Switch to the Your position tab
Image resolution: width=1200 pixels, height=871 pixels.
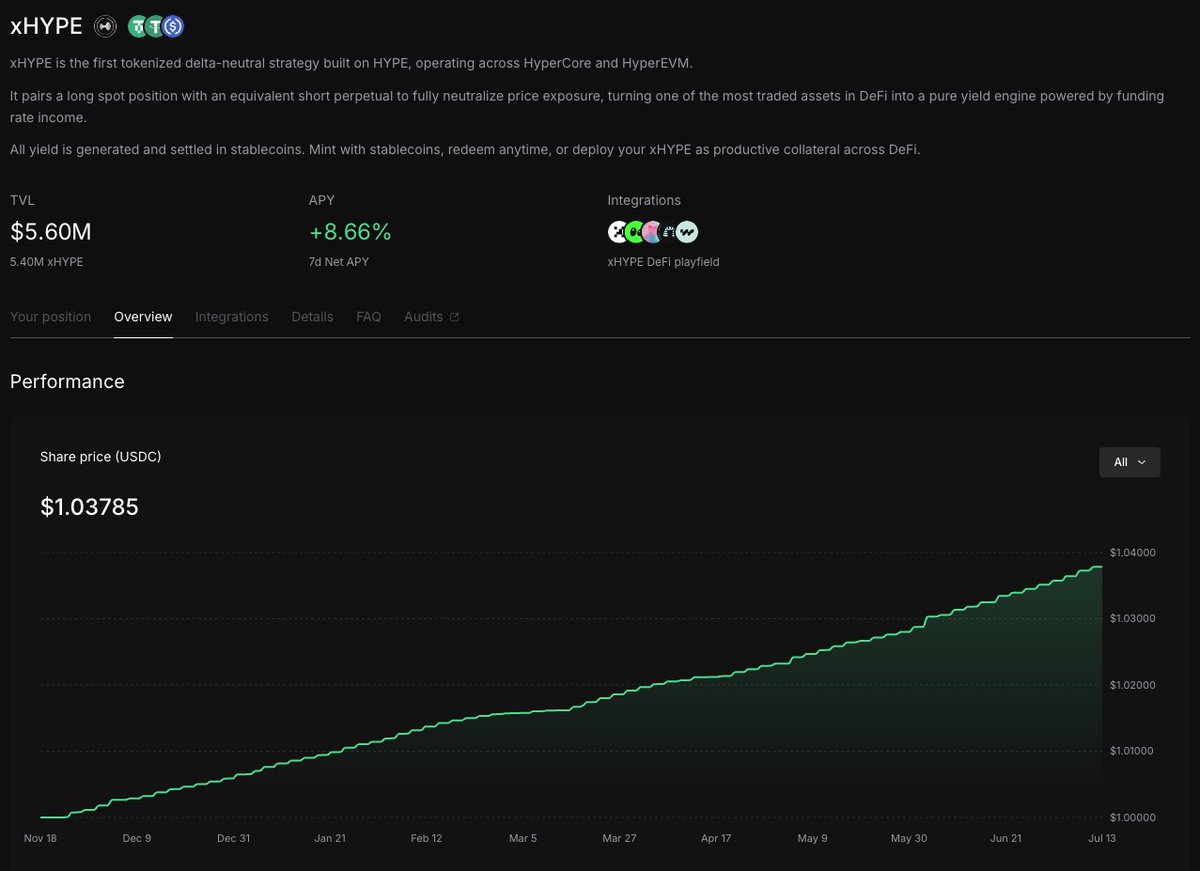[50, 317]
